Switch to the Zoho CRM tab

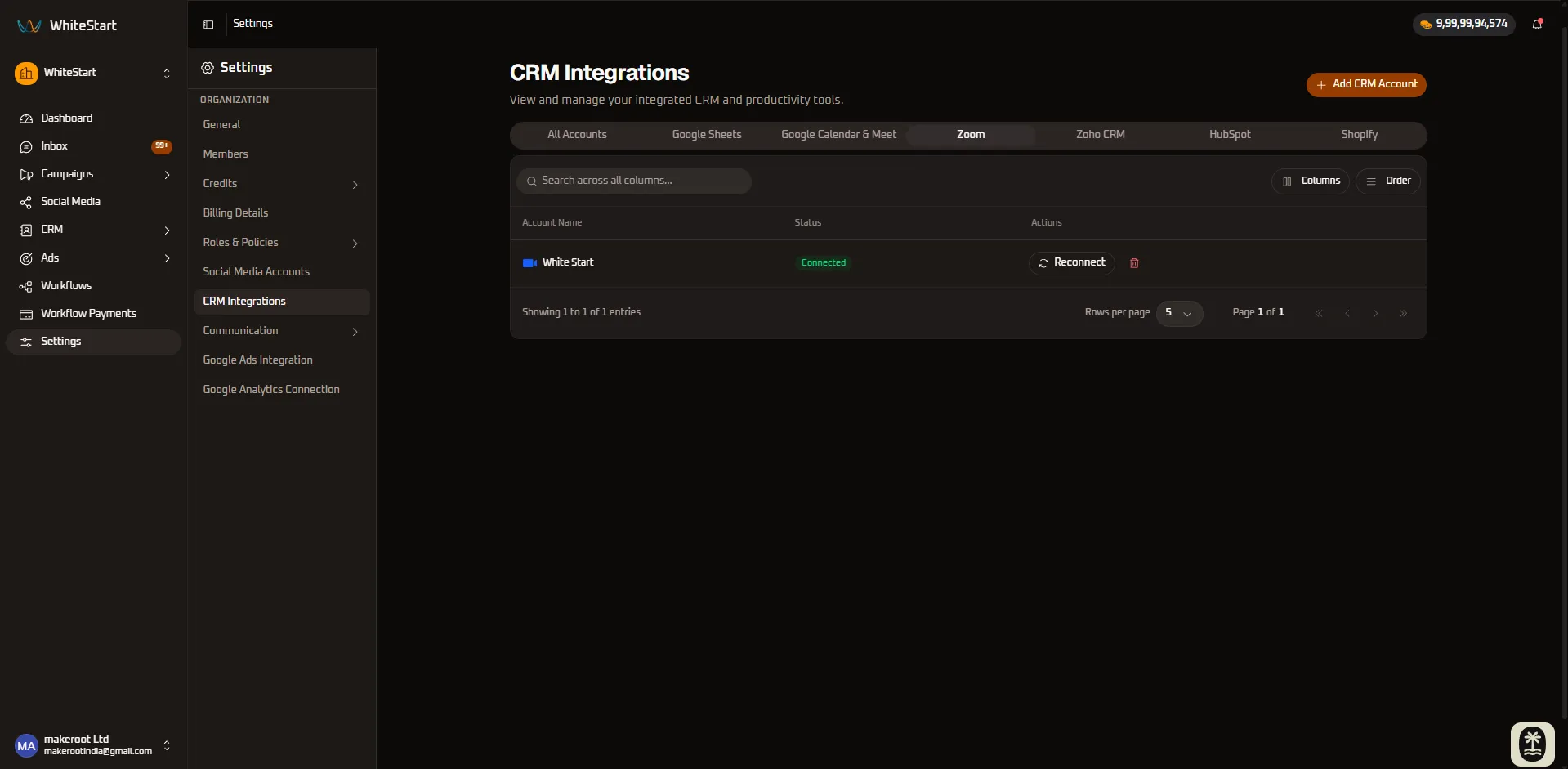(x=1100, y=135)
